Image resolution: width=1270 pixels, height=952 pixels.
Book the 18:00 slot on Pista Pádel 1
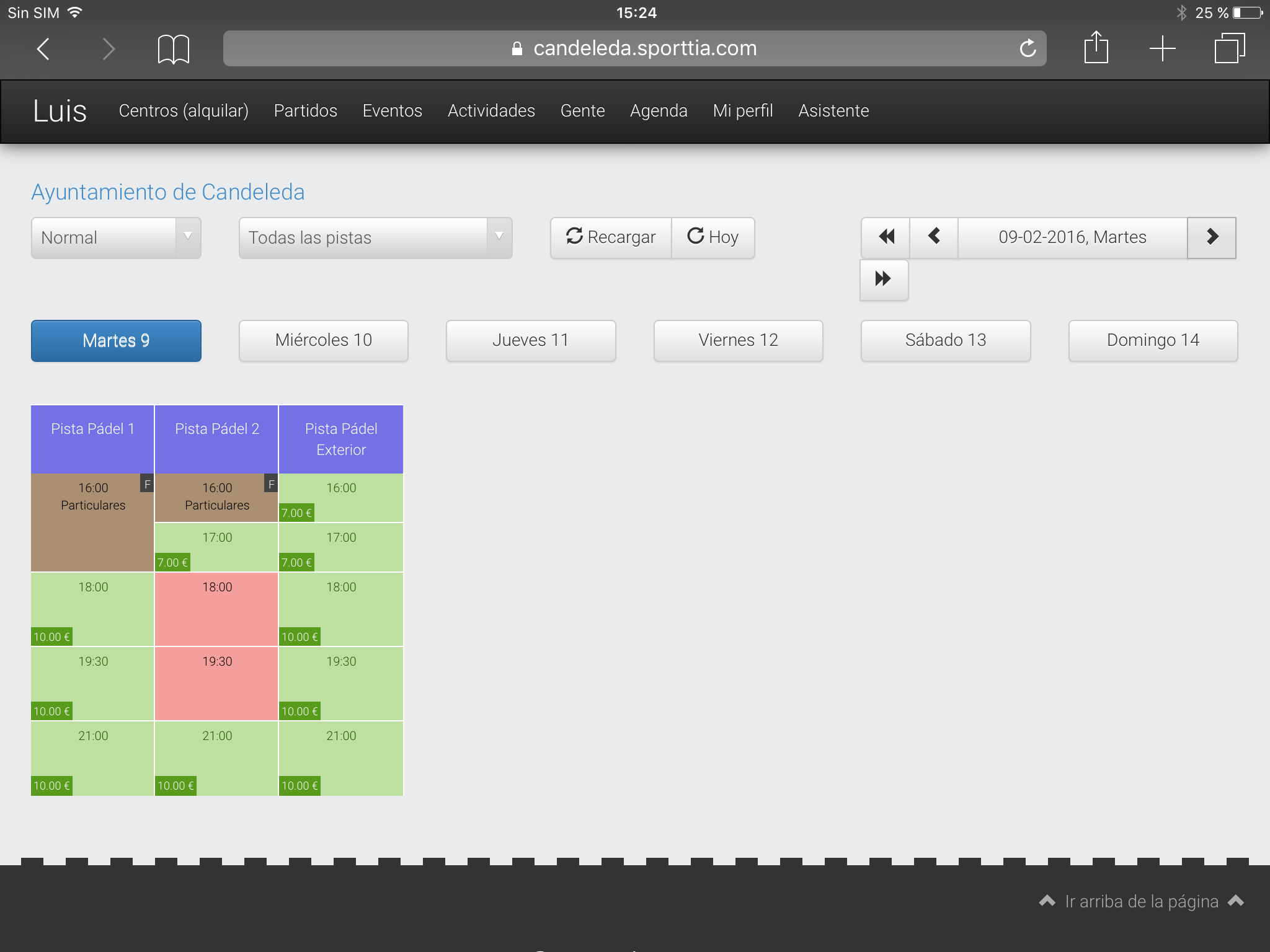(x=92, y=609)
